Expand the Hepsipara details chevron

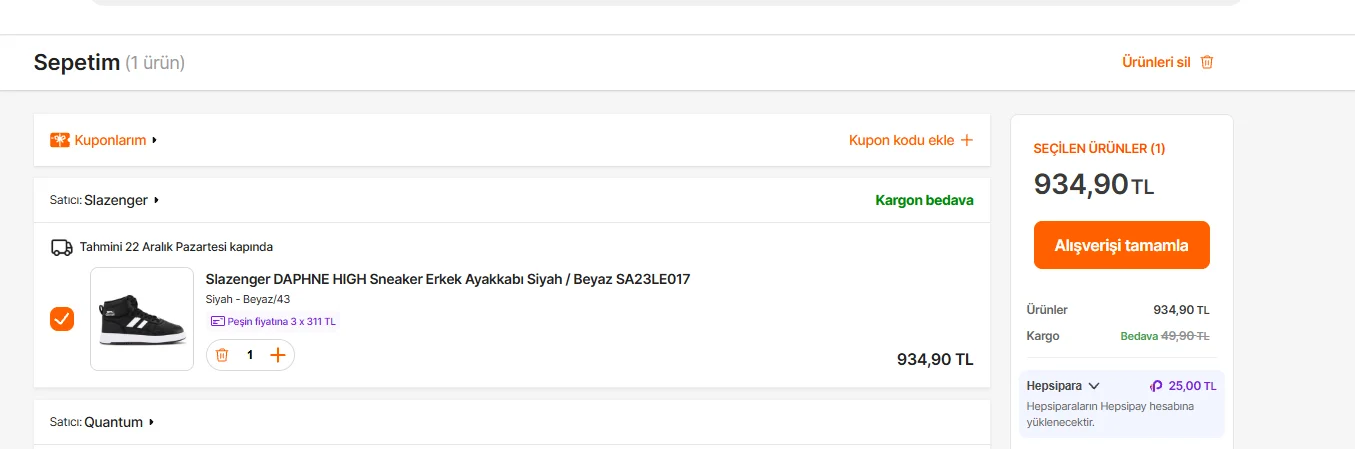(1094, 386)
